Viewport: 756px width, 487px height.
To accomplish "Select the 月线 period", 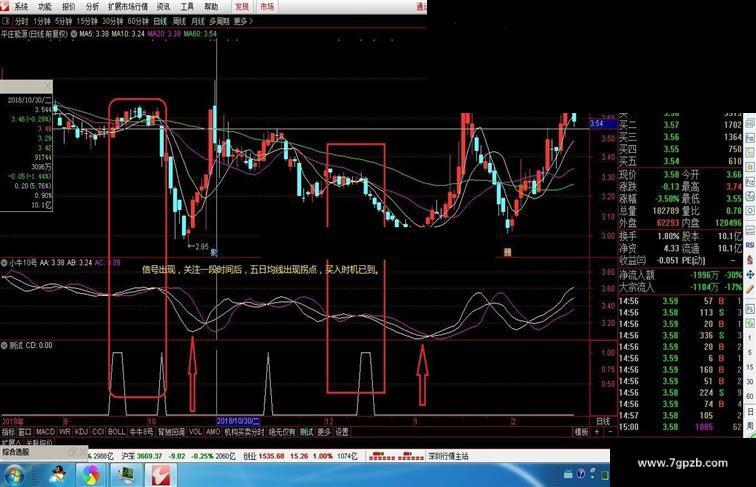I will (198, 21).
